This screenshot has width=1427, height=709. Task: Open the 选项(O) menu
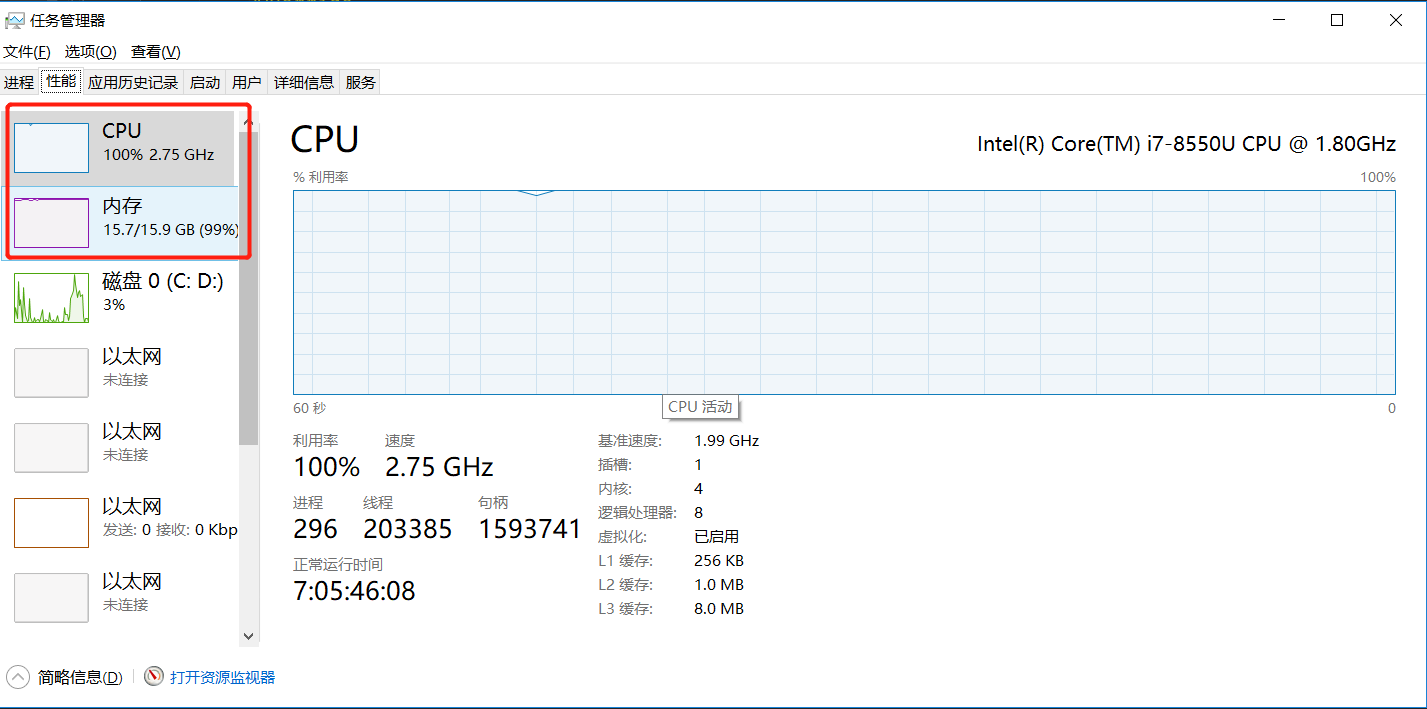click(90, 51)
